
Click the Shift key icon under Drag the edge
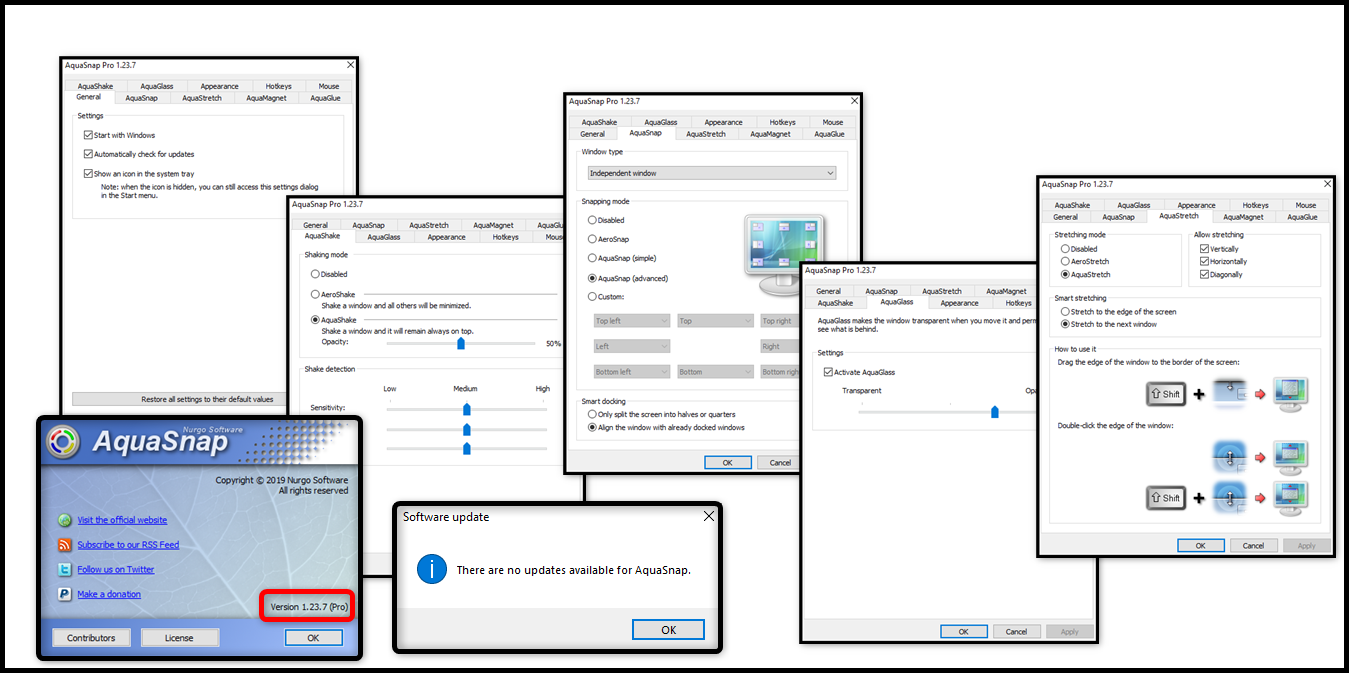tap(1164, 394)
